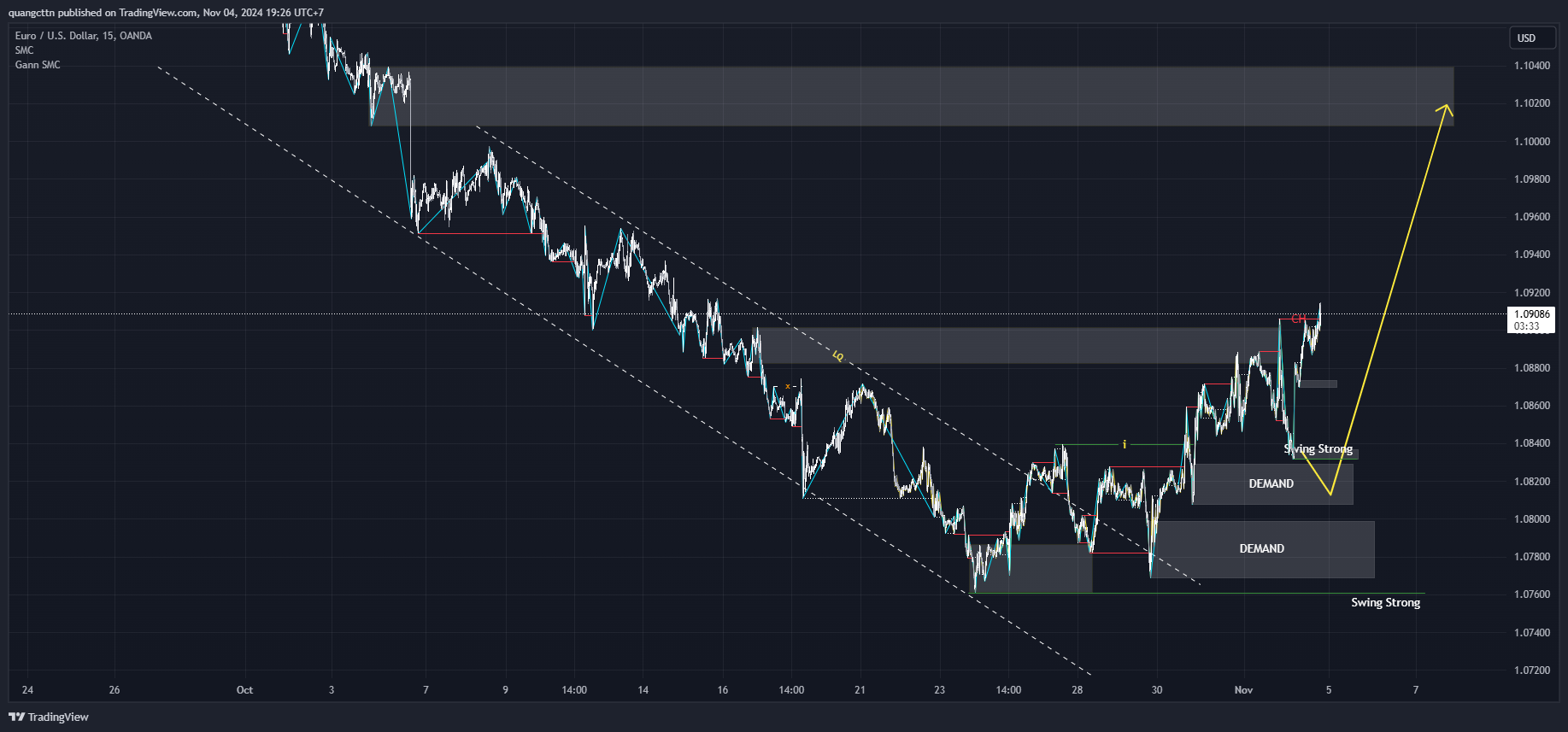
Task: Click the 9 date on time axis
Action: 505,690
